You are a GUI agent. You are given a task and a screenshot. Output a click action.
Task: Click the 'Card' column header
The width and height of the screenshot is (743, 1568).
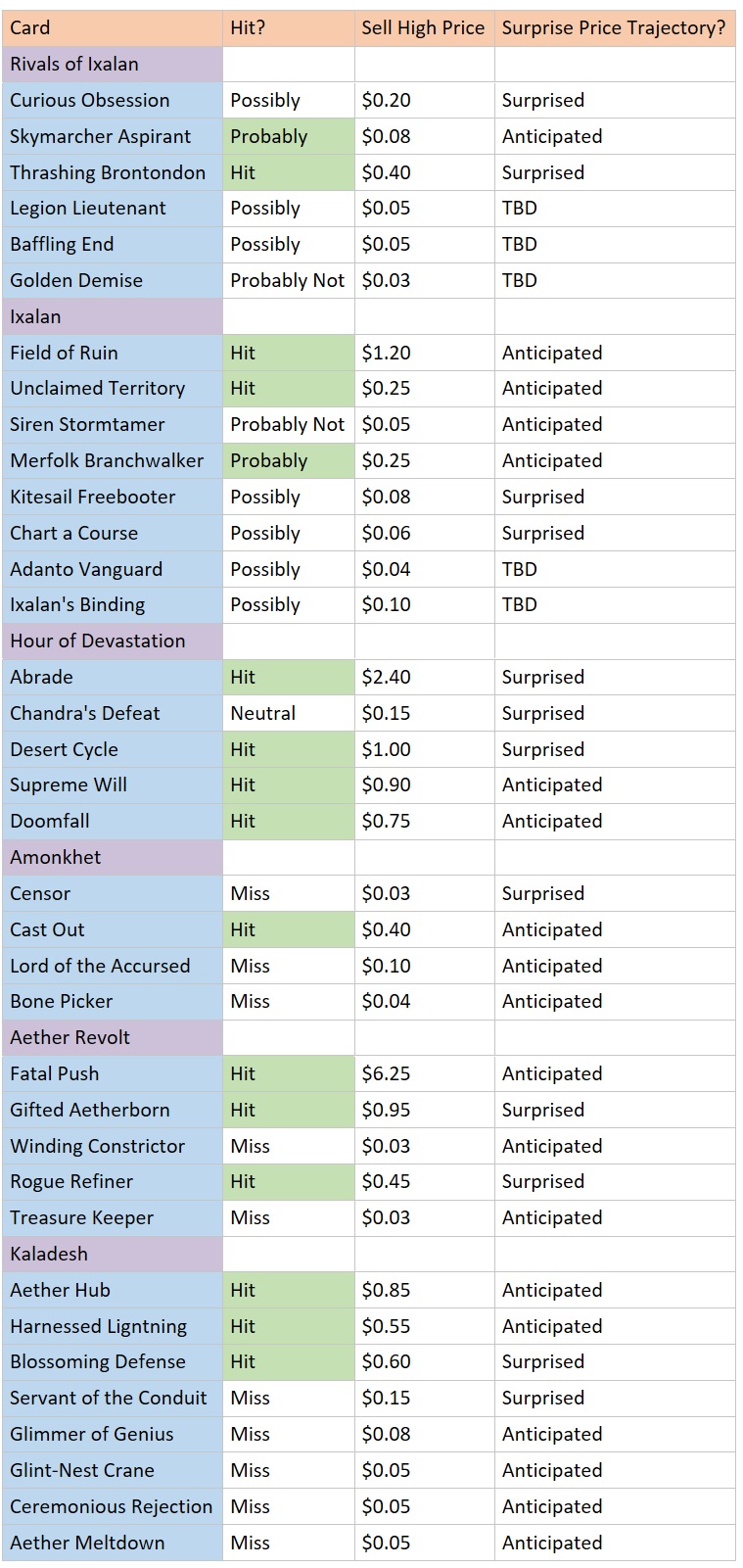113,27
